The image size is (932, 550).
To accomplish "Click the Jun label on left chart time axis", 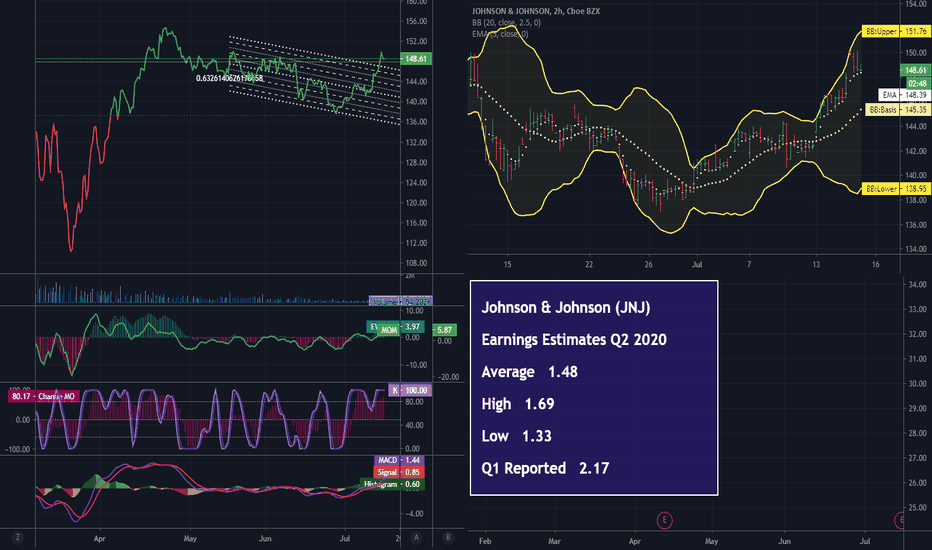I will click(265, 539).
